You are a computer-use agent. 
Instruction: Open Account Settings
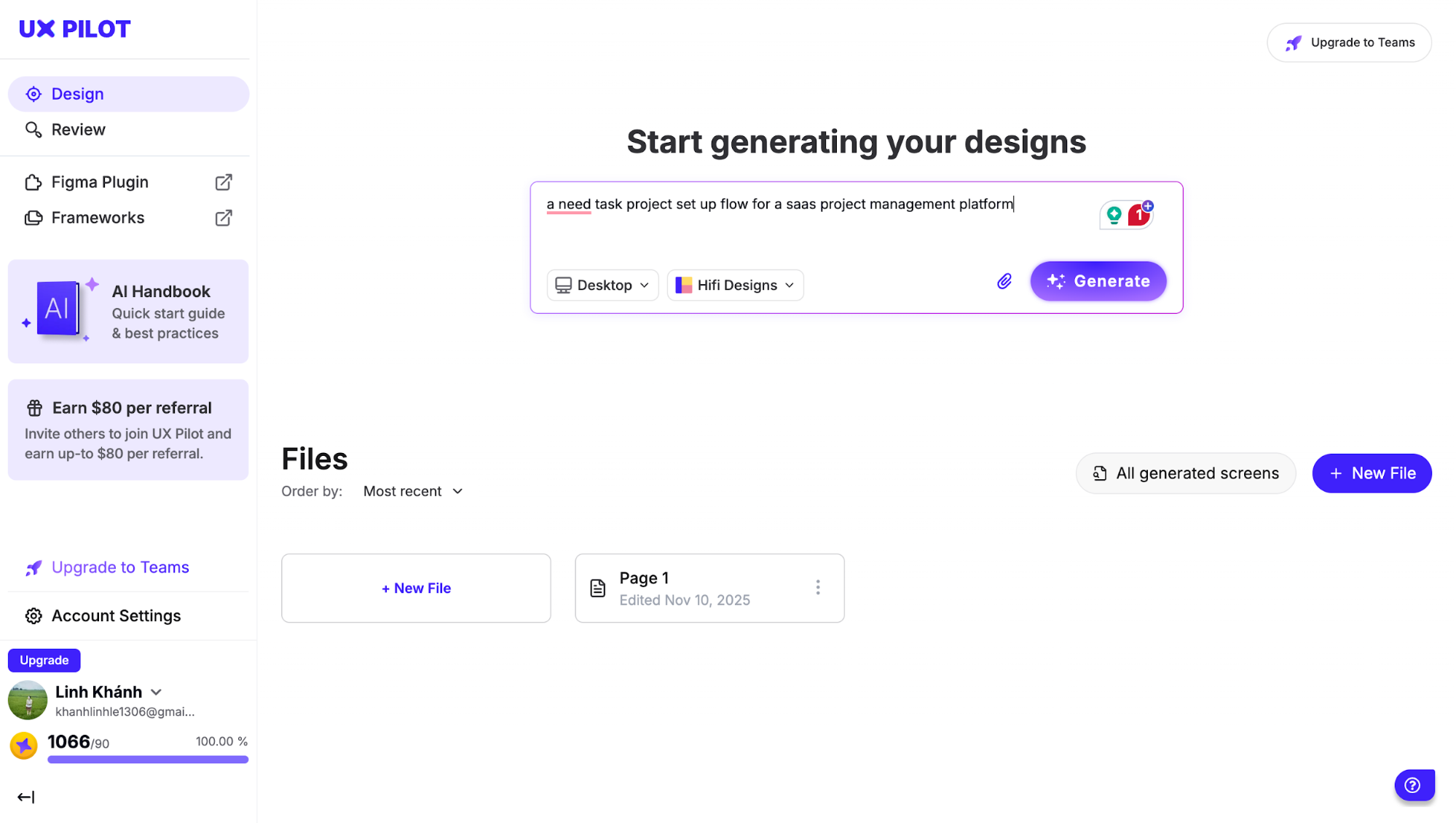(116, 616)
